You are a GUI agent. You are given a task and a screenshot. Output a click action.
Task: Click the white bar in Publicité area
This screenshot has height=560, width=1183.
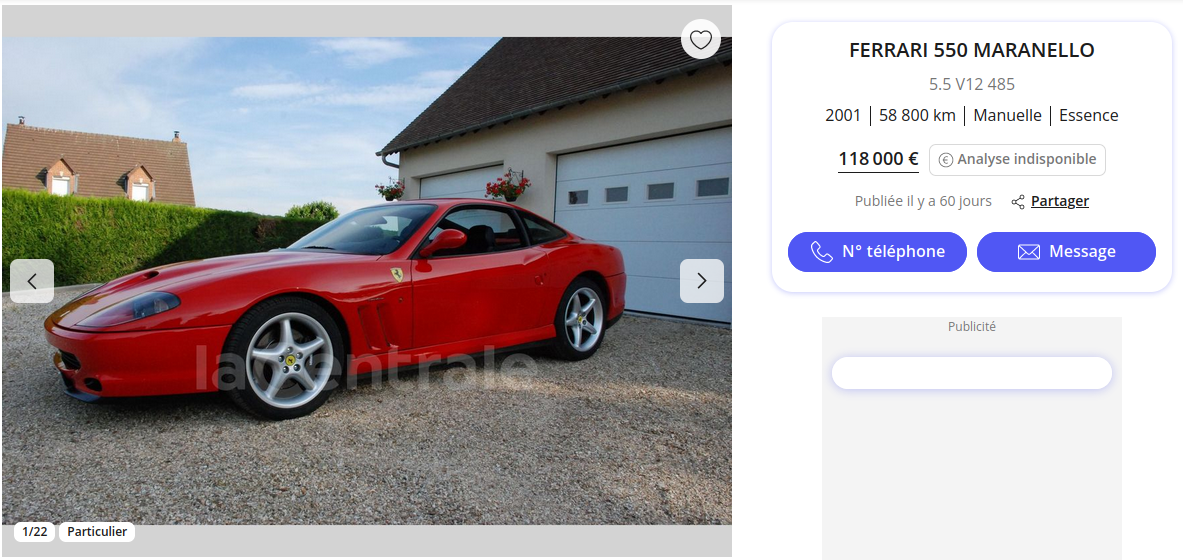[x=972, y=373]
